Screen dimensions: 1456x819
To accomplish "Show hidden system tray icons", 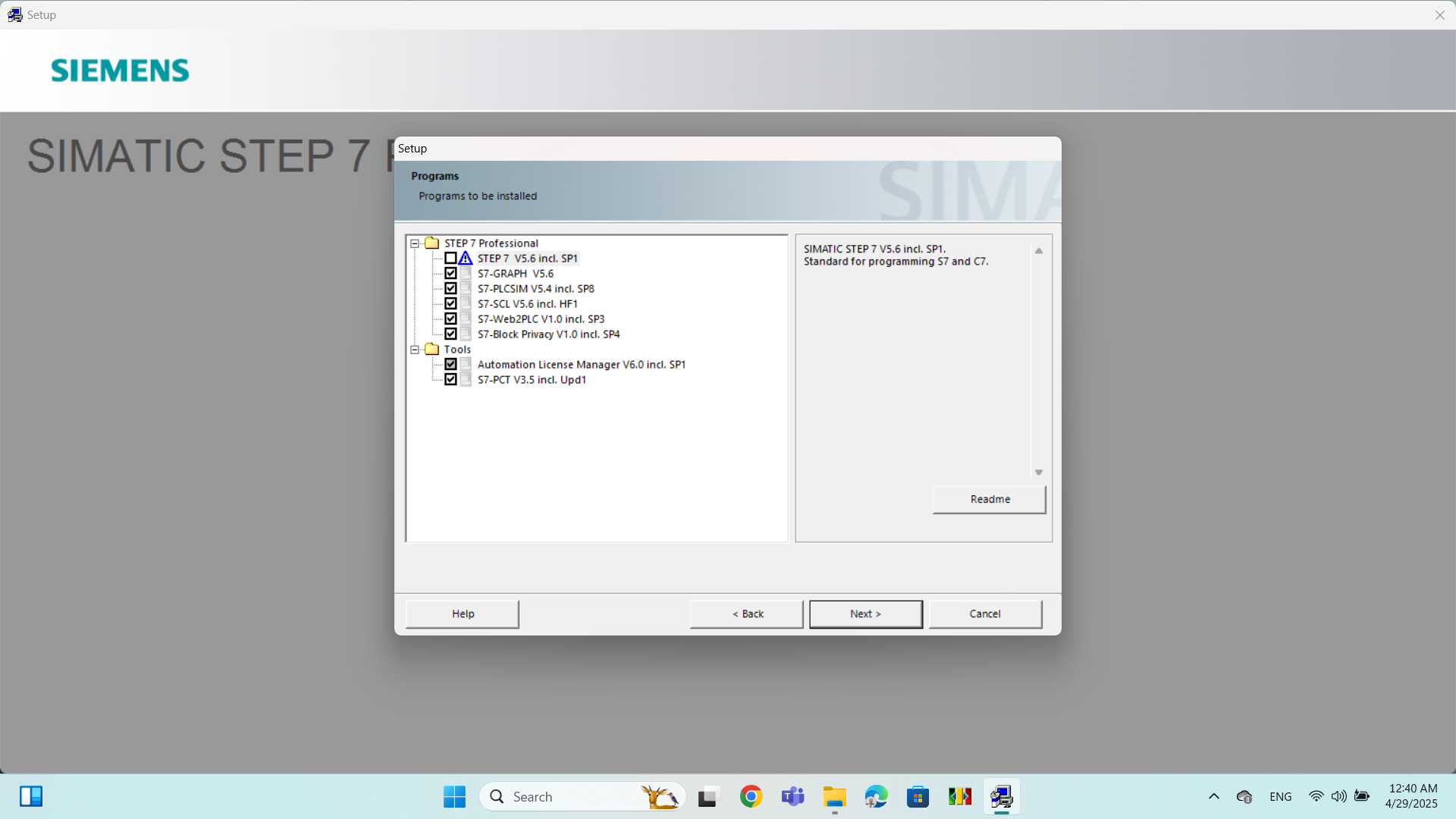I will pyautogui.click(x=1213, y=797).
